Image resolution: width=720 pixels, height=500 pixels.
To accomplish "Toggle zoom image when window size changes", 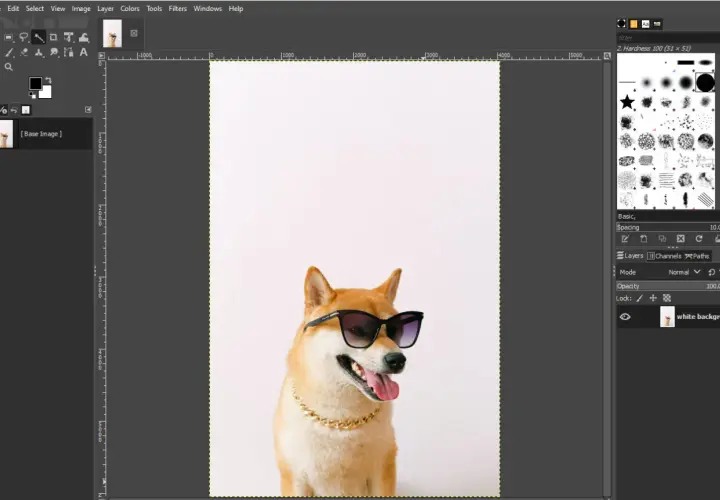I will click(607, 56).
